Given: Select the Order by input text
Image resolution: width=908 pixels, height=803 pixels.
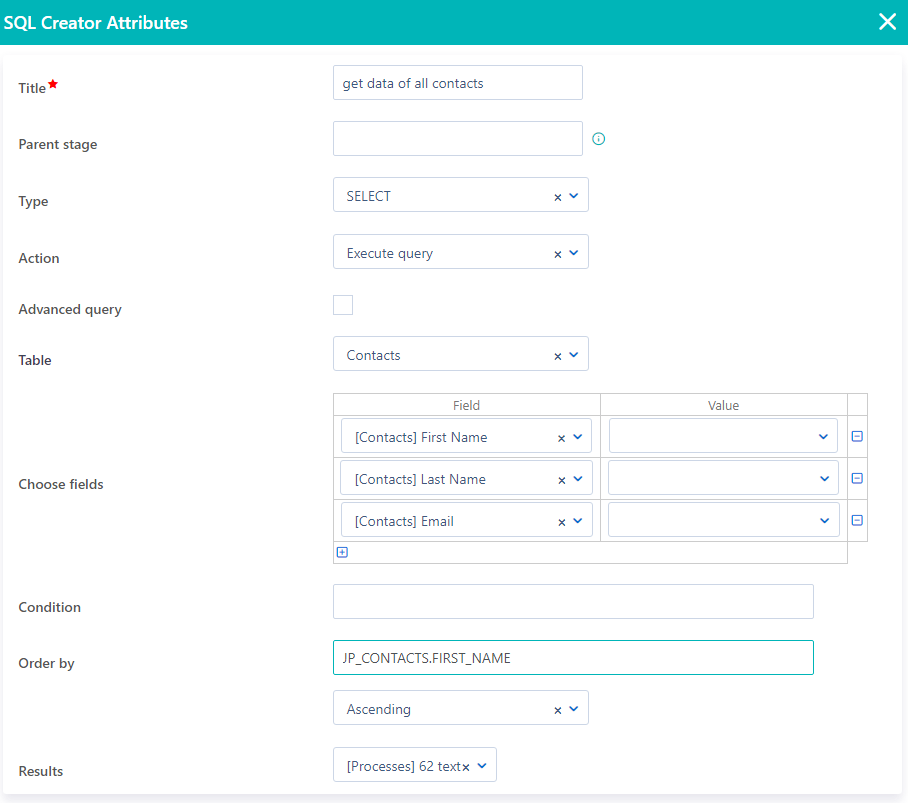Looking at the screenshot, I should click(x=572, y=657).
